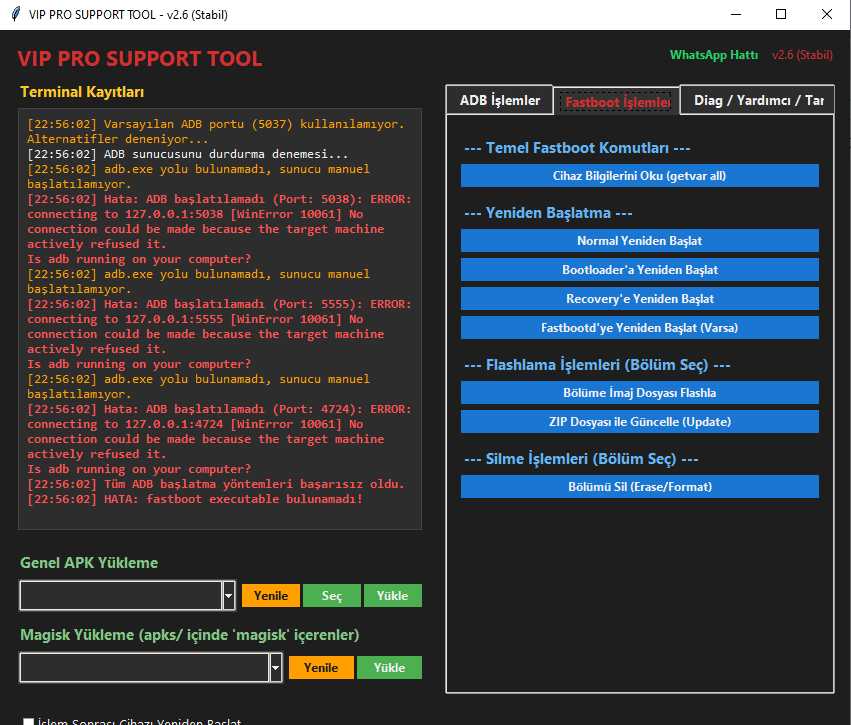Click Bootloader'a Yeniden Başlat
This screenshot has height=725, width=851.
(639, 267)
